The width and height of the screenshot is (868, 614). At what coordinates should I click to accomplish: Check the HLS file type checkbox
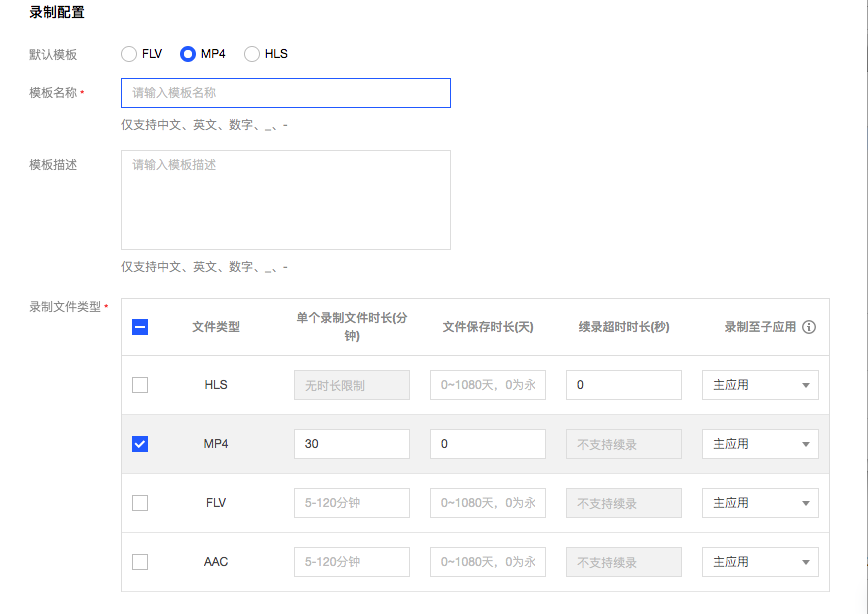pos(140,385)
